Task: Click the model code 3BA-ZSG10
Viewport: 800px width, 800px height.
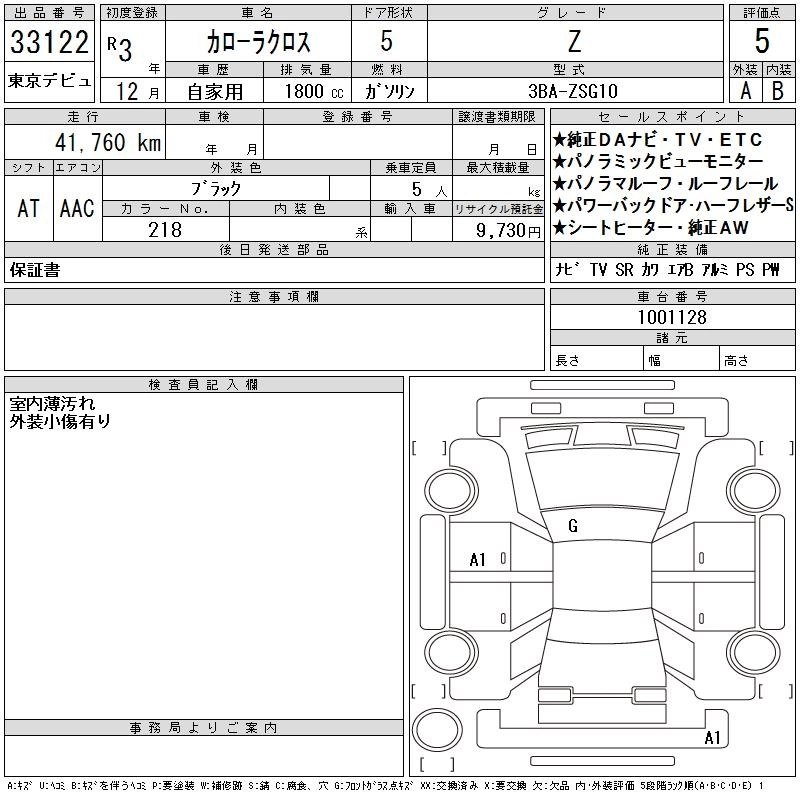Action: [573, 91]
